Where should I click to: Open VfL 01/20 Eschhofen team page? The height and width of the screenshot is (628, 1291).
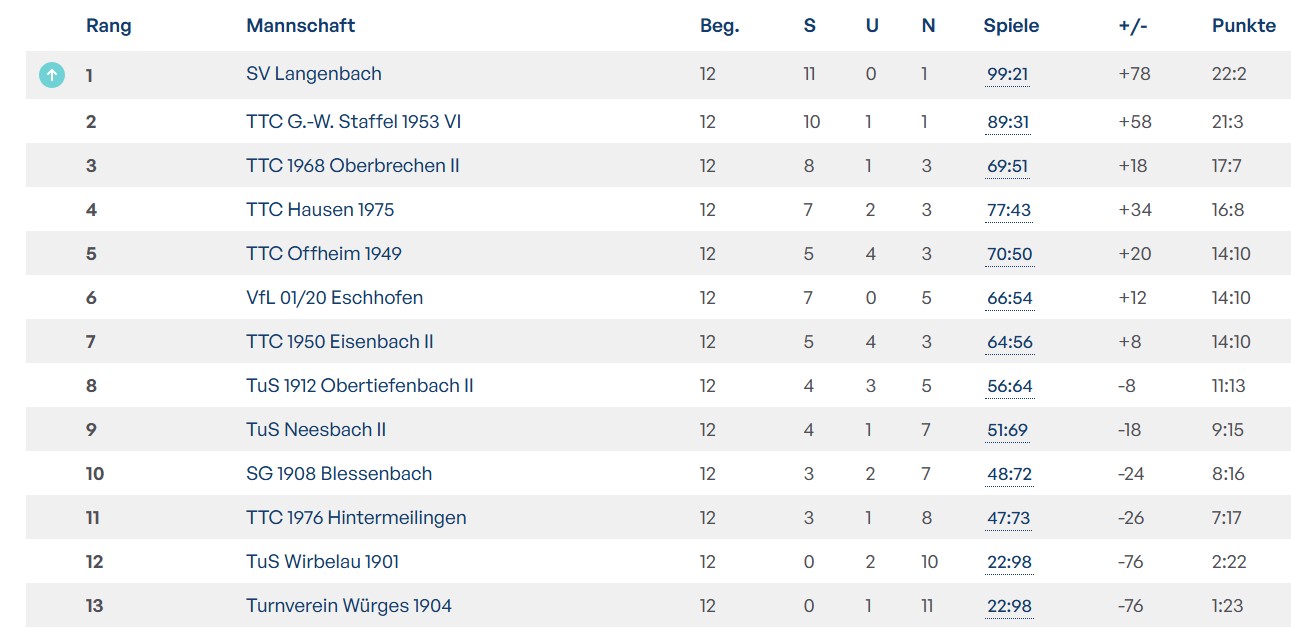click(334, 298)
